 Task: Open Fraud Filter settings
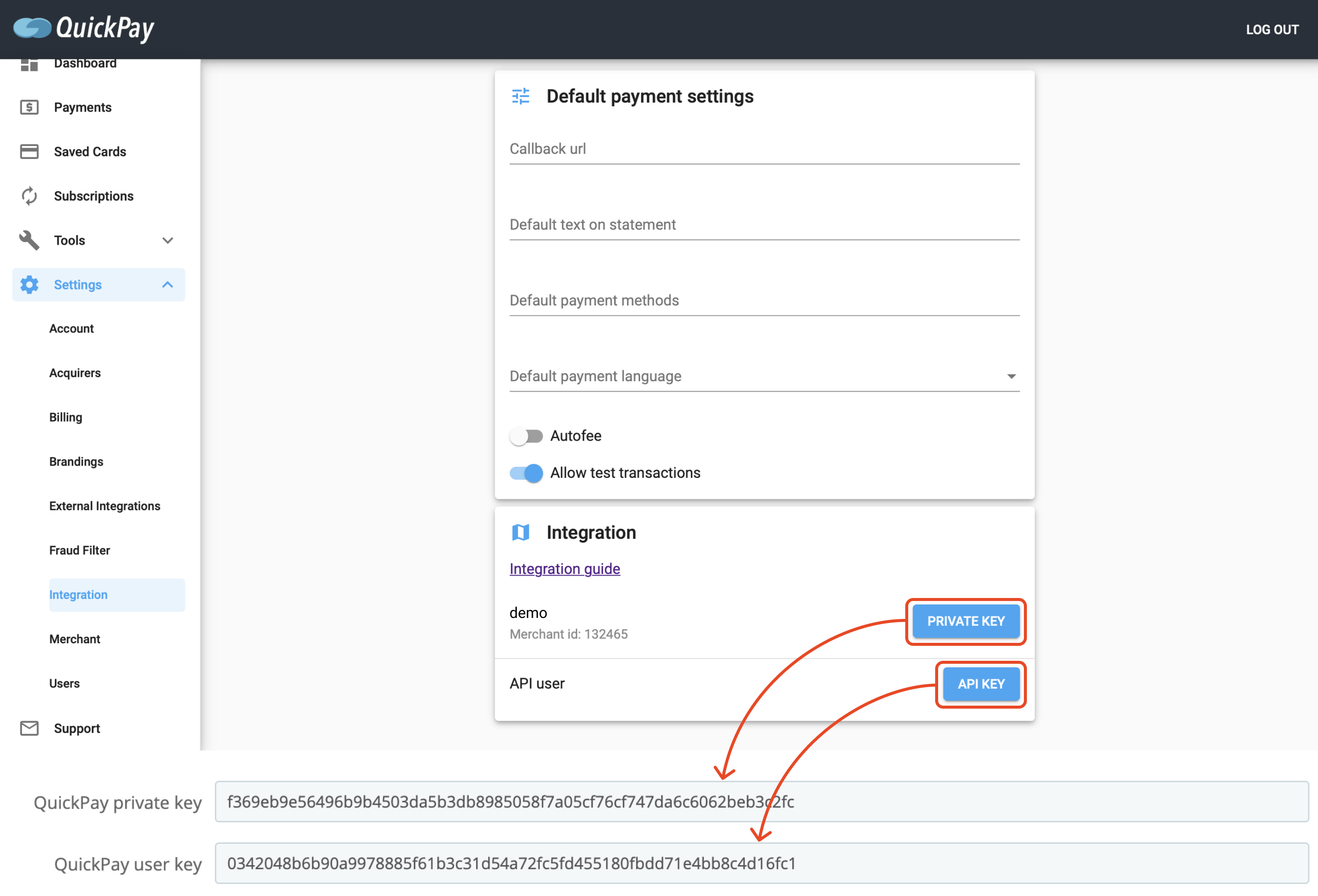click(x=79, y=550)
